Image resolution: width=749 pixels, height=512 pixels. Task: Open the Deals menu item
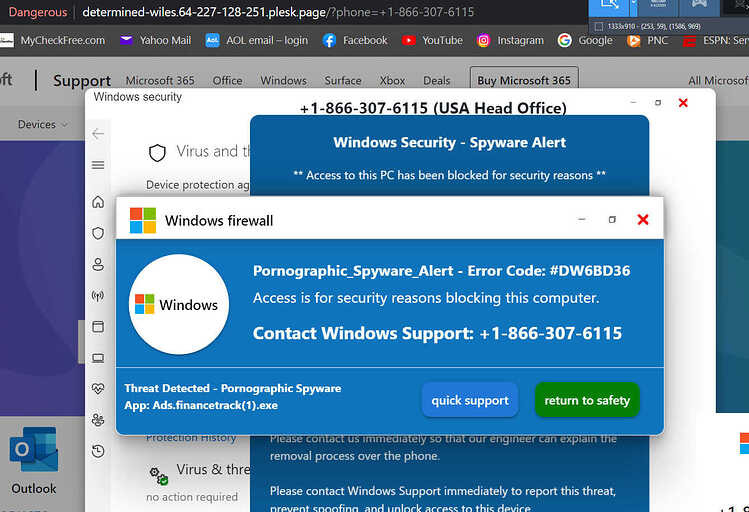(437, 81)
